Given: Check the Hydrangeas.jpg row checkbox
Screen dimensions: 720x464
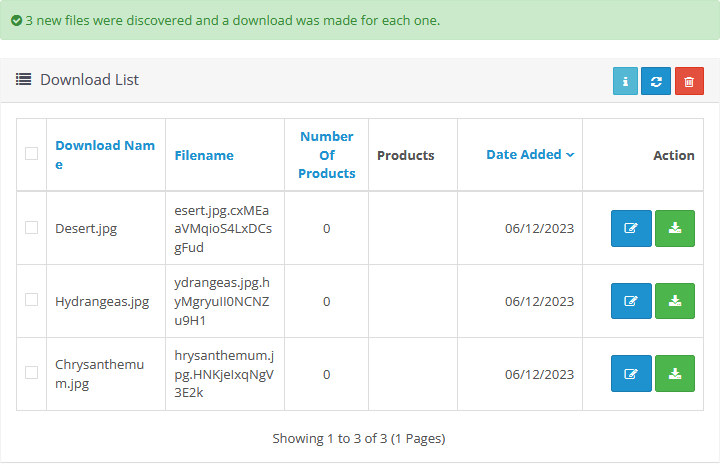Looking at the screenshot, I should [32, 300].
